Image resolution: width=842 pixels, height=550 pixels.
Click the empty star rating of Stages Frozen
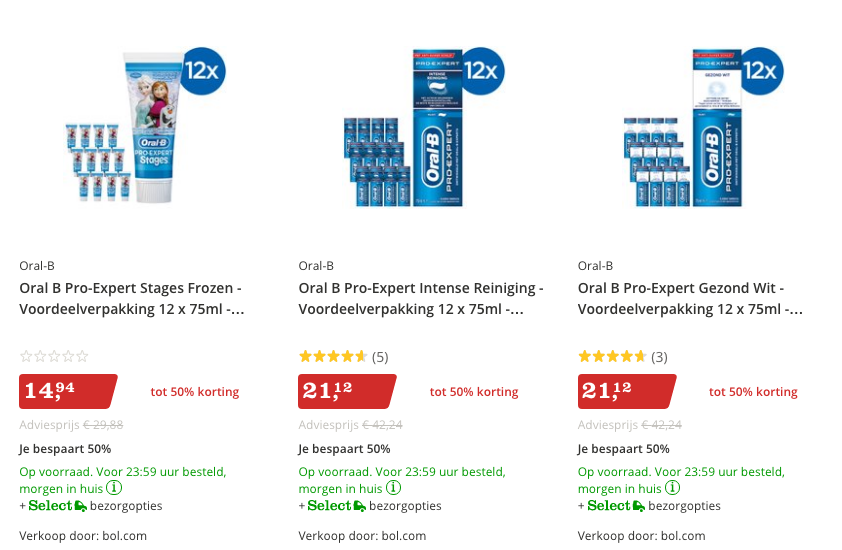(x=54, y=356)
